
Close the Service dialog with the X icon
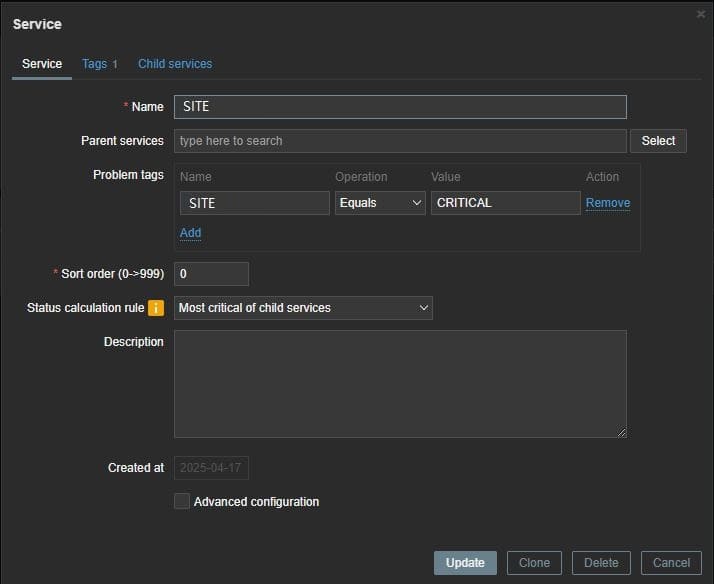[700, 14]
